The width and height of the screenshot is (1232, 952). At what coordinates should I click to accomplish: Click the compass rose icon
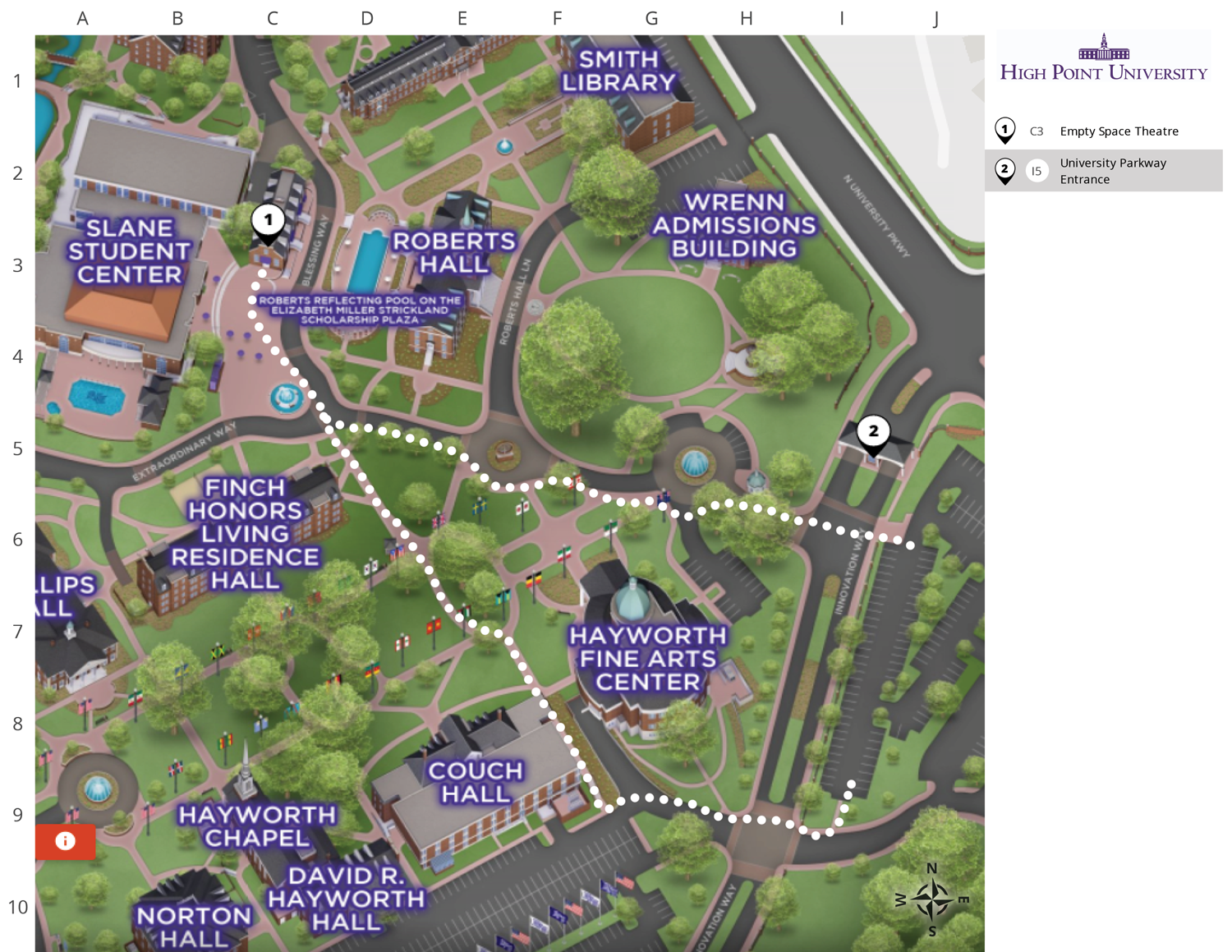(x=931, y=899)
